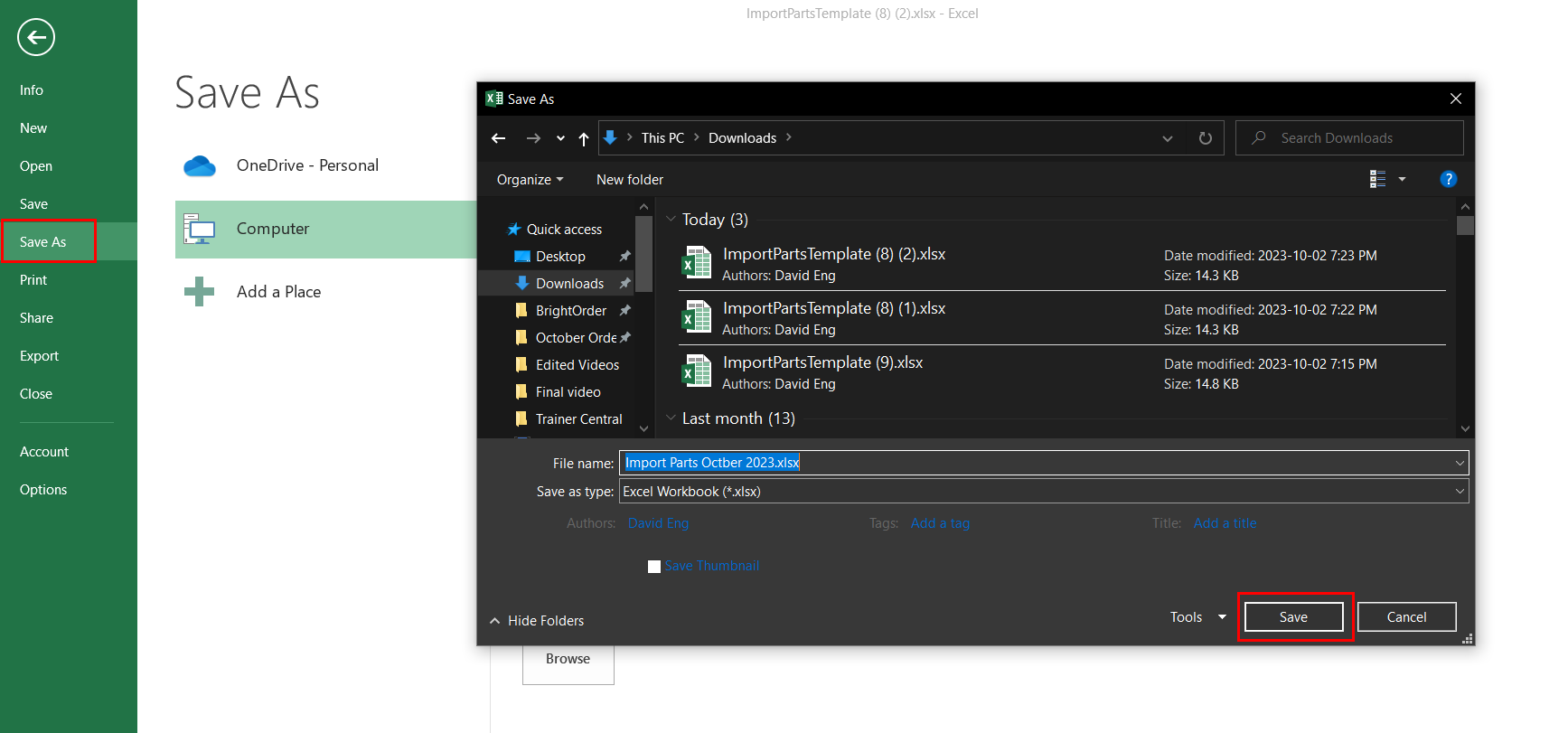Refresh the Downloads folder listing
This screenshot has height=733, width=1568.
click(x=1206, y=138)
